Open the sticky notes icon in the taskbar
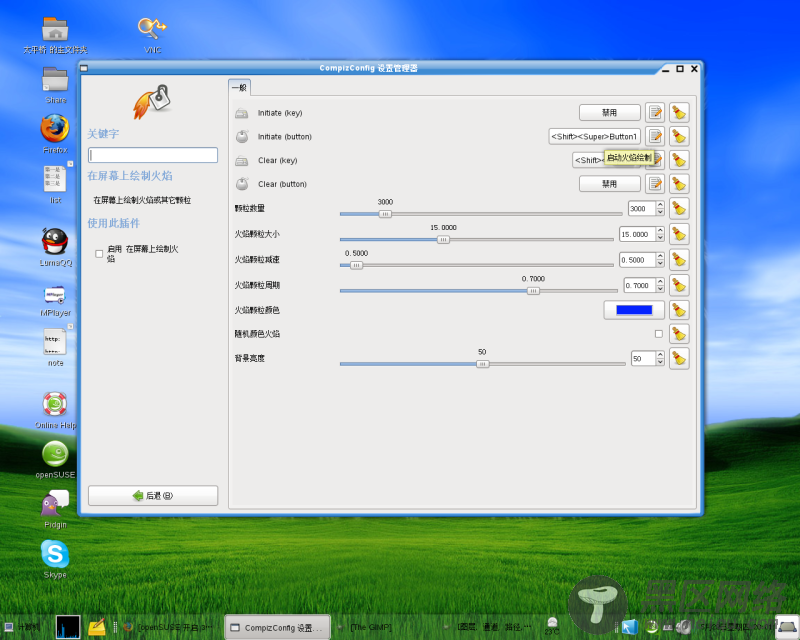800x640 pixels. tap(97, 627)
